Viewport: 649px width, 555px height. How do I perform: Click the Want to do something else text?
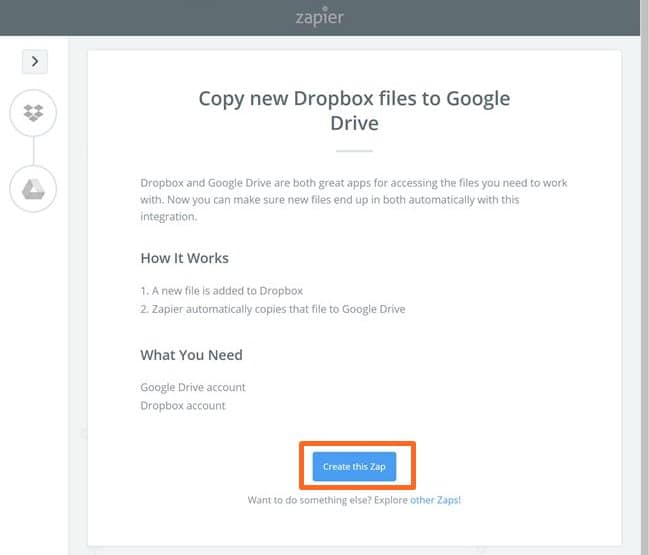327,499
